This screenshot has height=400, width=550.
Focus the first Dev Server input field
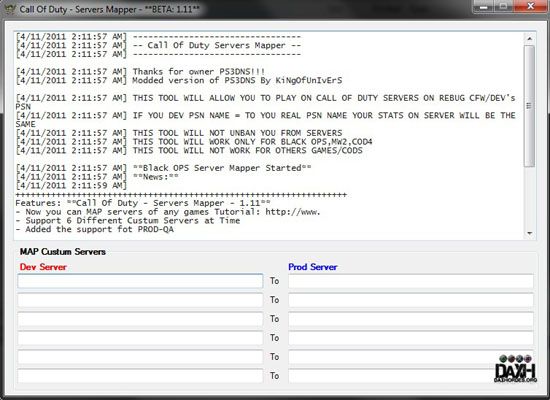pos(140,281)
